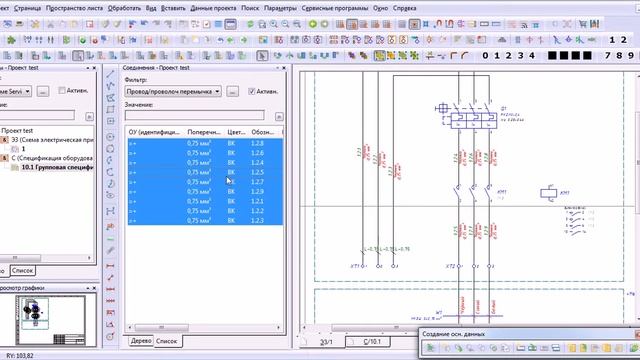
Task: Click the green refresh arrows icon
Action: click(250, 24)
